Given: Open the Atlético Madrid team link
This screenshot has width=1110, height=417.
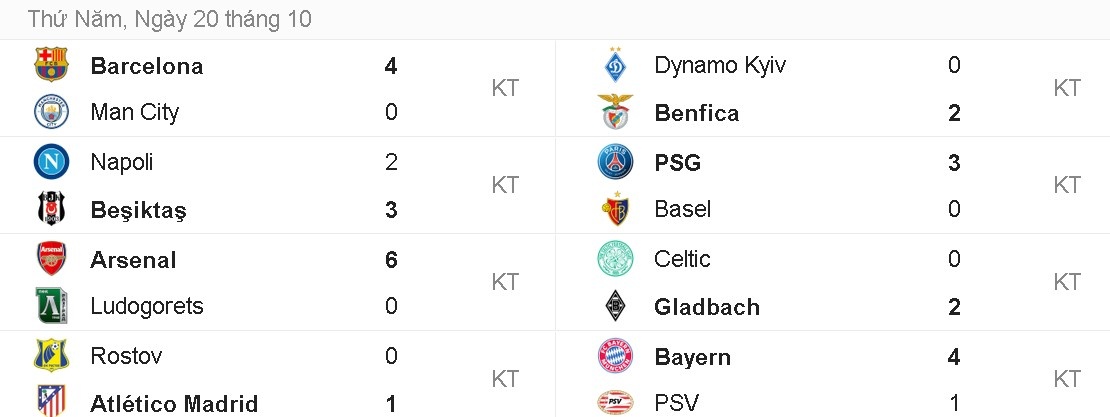Looking at the screenshot, I should (174, 404).
